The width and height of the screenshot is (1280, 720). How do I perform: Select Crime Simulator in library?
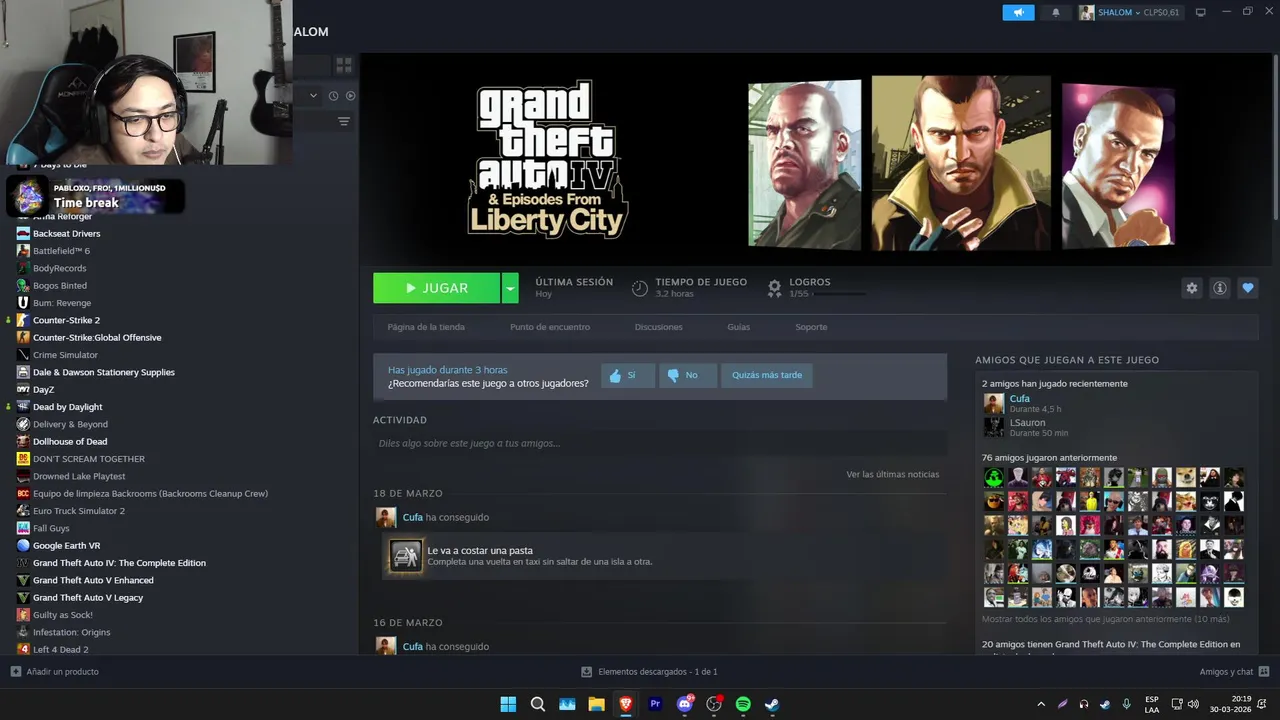[x=65, y=355]
